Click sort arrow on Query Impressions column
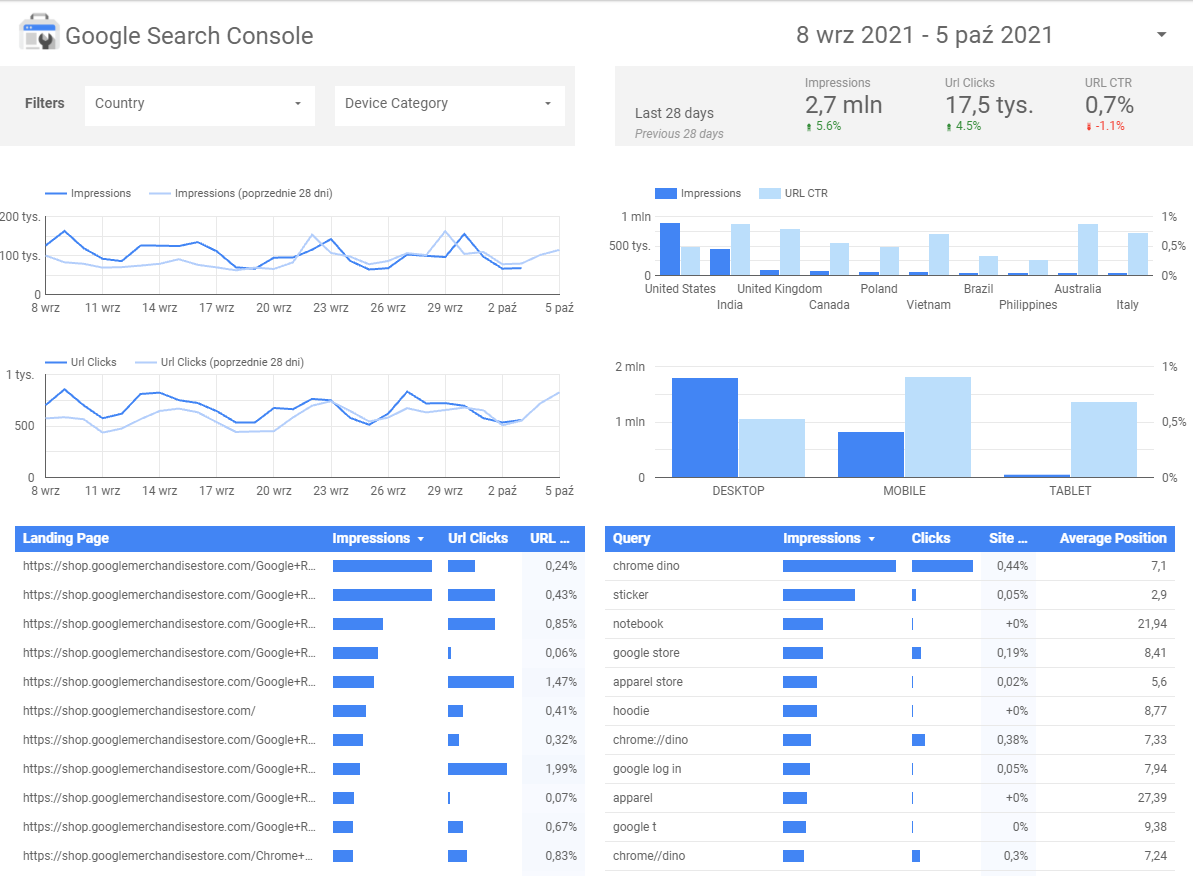This screenshot has width=1193, height=879. [872, 539]
